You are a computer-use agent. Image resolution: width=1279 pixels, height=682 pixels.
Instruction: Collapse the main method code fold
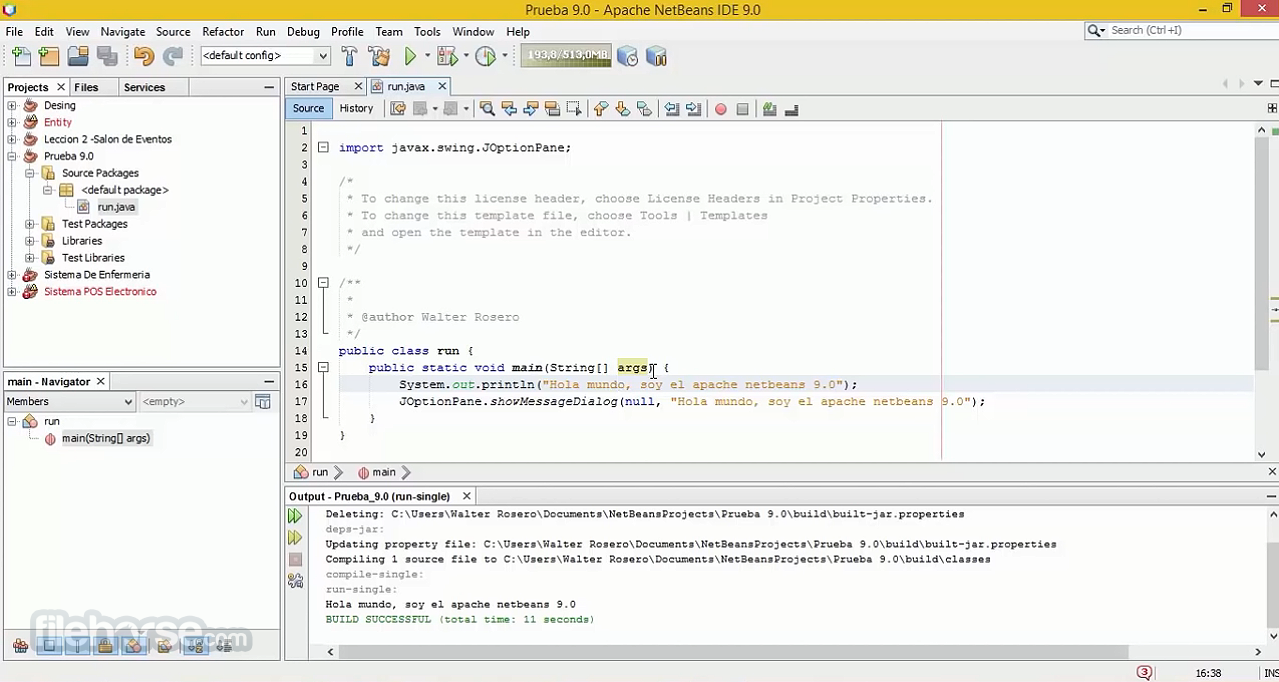[323, 368]
